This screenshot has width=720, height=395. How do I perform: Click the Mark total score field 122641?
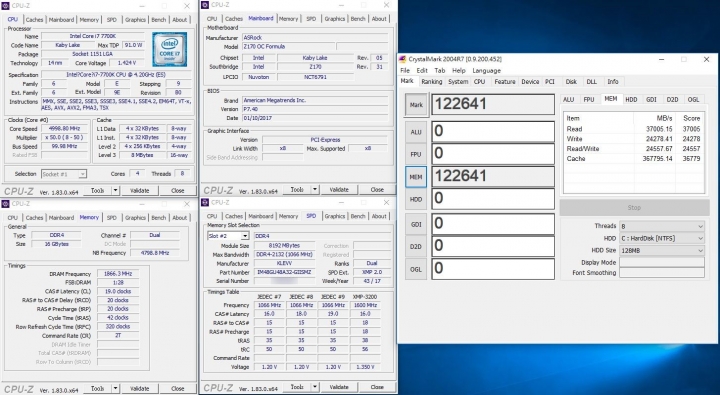coord(493,104)
